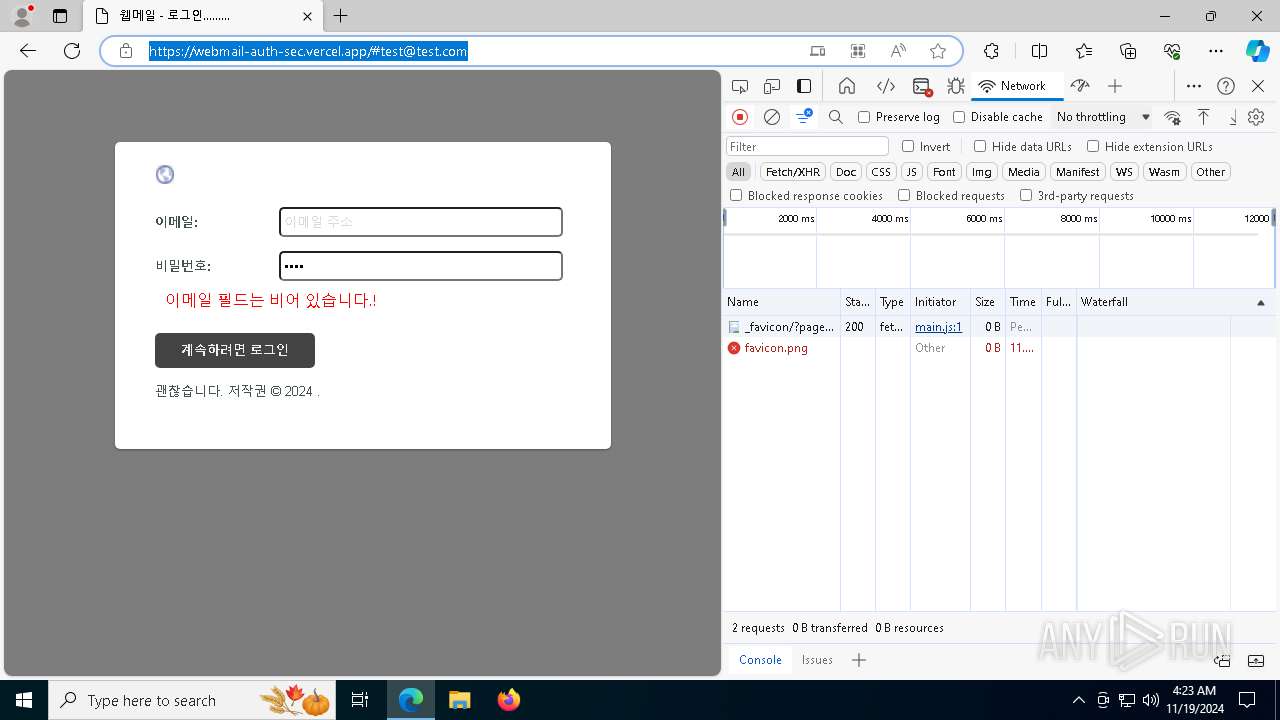Open the No throttling dropdown
This screenshot has height=720, width=1280.
click(x=1103, y=117)
